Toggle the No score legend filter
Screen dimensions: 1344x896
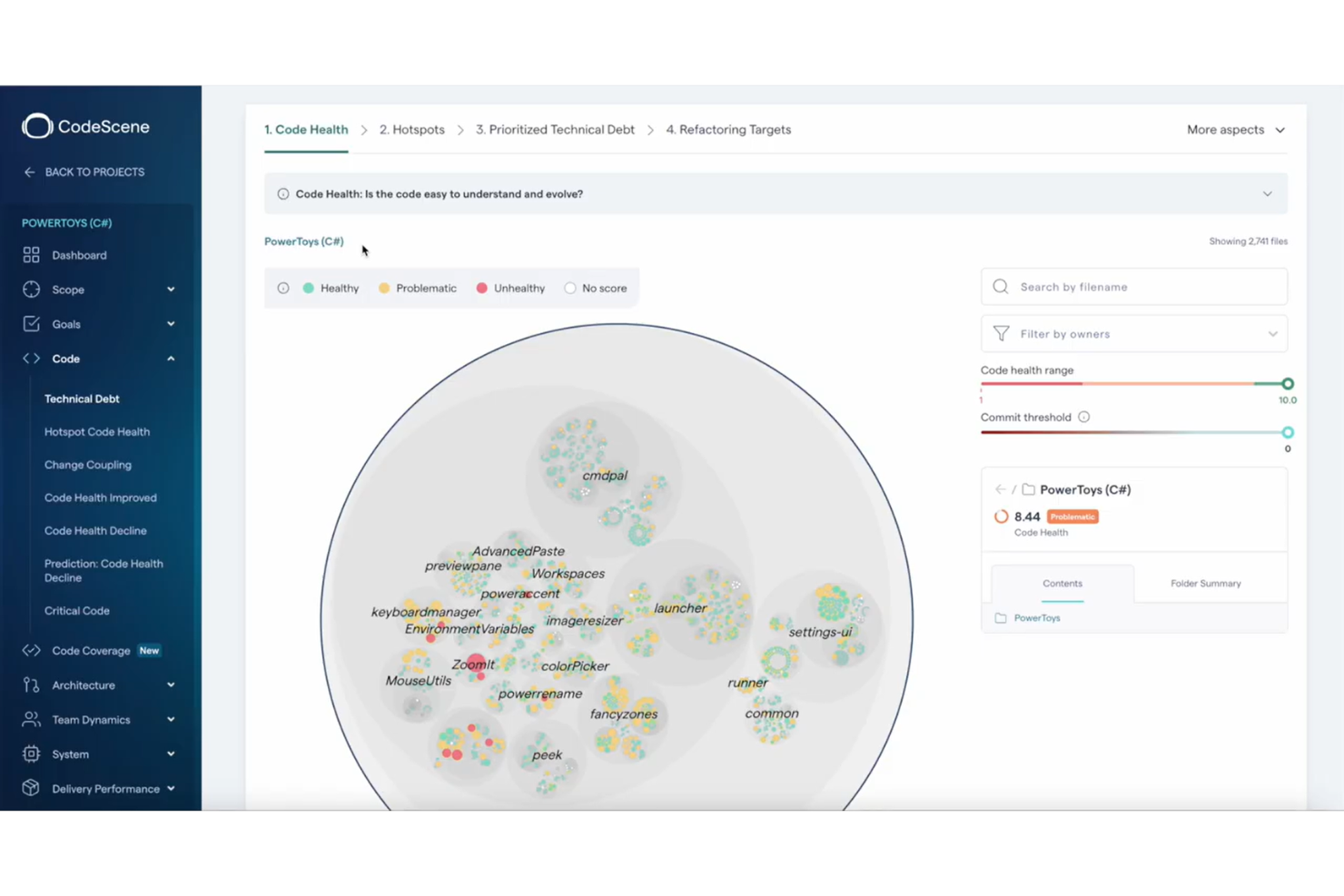pos(596,288)
